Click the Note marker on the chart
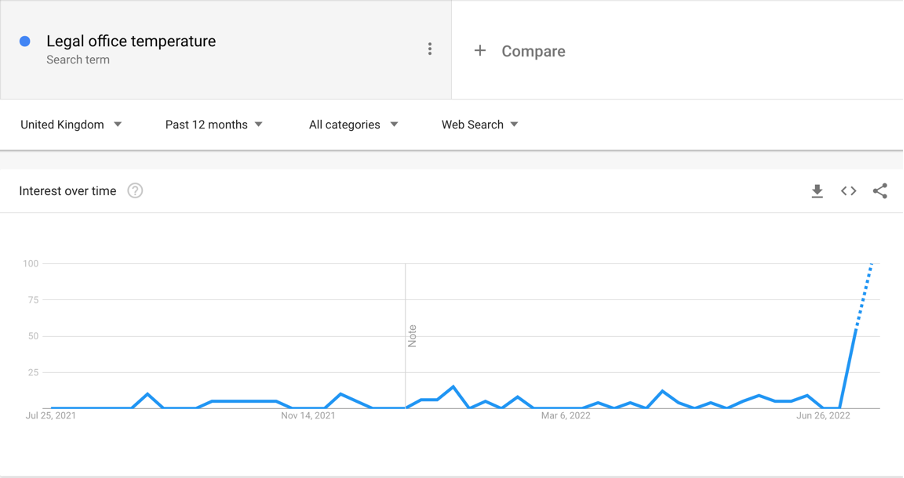904x478 pixels. pos(412,336)
